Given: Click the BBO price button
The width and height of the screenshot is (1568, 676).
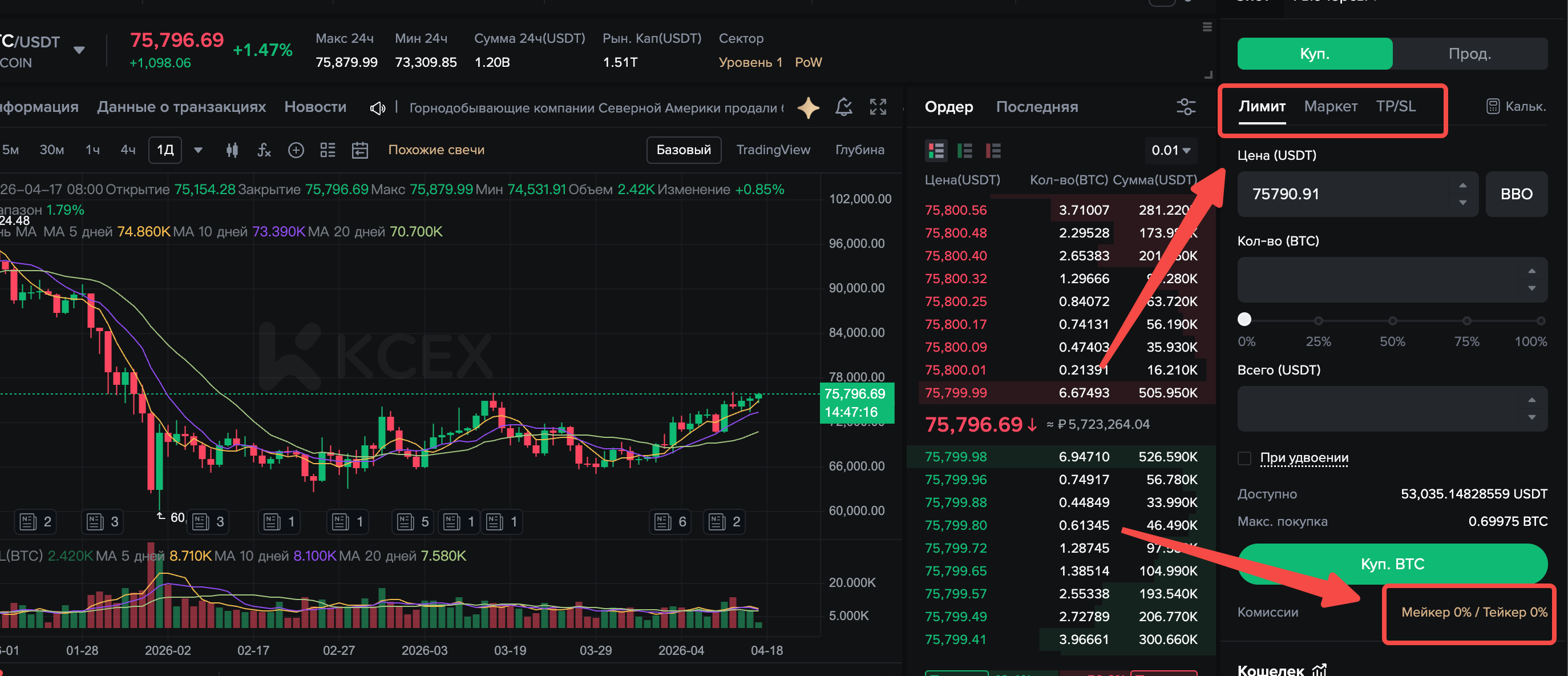Looking at the screenshot, I should click(1516, 194).
